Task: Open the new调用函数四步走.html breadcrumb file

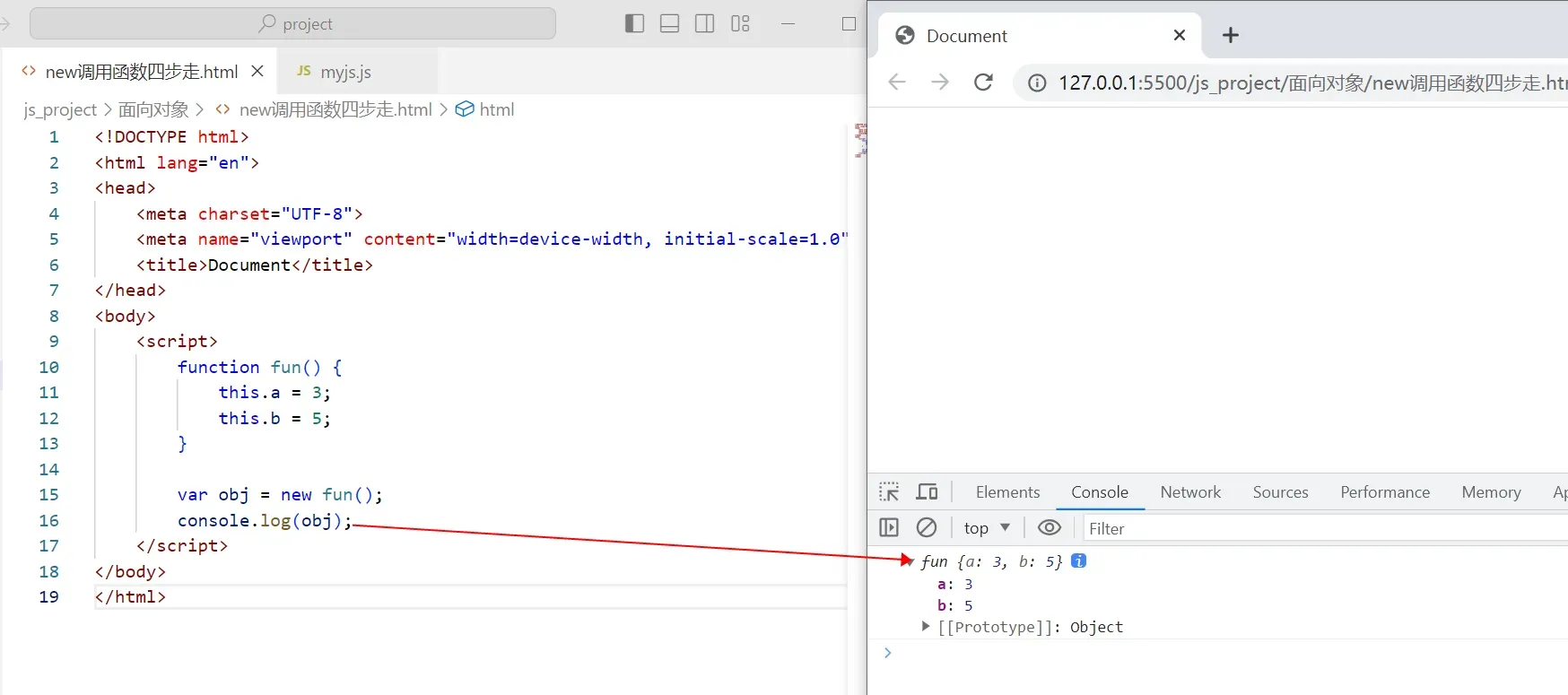Action: click(x=335, y=109)
